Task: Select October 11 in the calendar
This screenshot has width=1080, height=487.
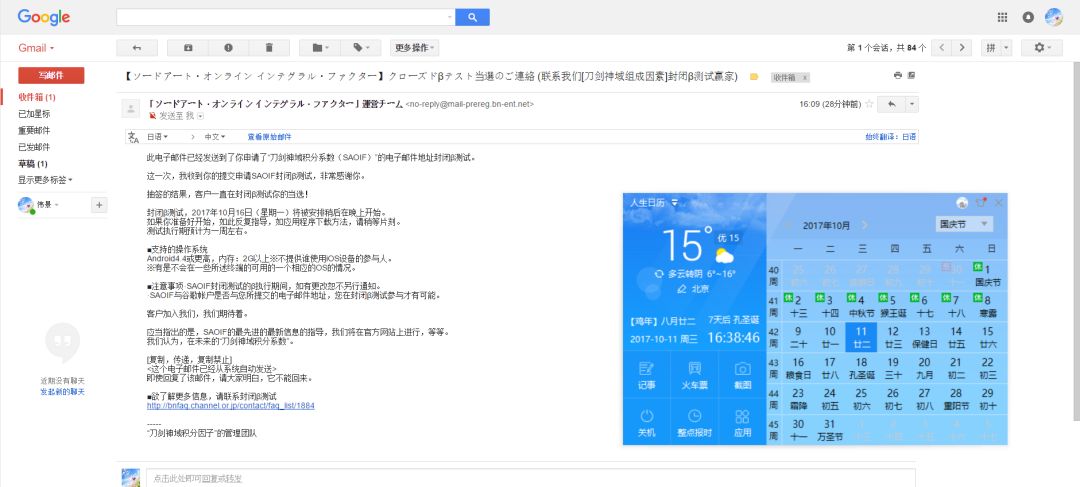Action: tap(861, 337)
